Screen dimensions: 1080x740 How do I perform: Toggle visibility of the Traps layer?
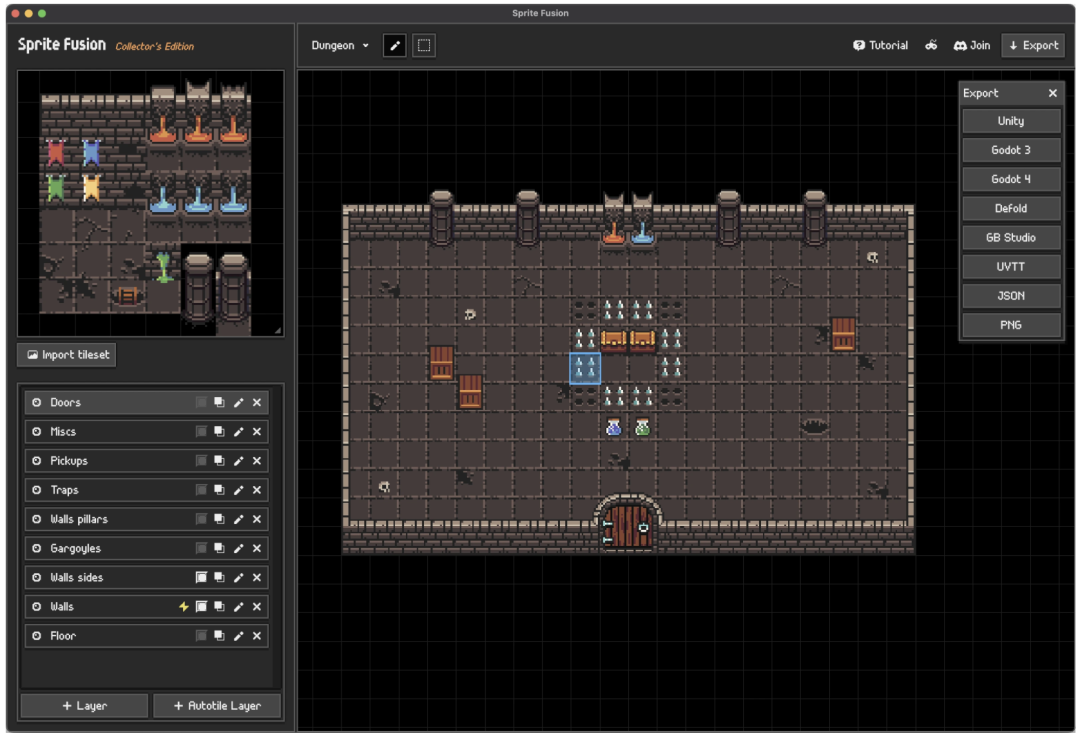(37, 490)
